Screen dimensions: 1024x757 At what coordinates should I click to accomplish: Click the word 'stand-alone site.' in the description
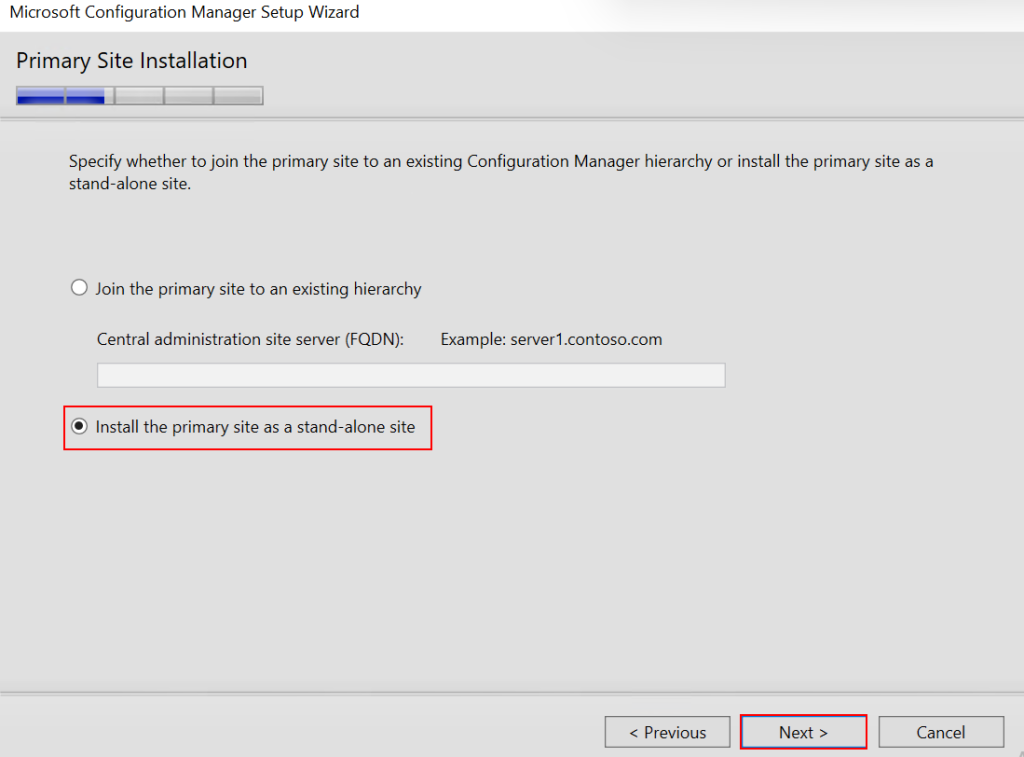click(x=129, y=185)
